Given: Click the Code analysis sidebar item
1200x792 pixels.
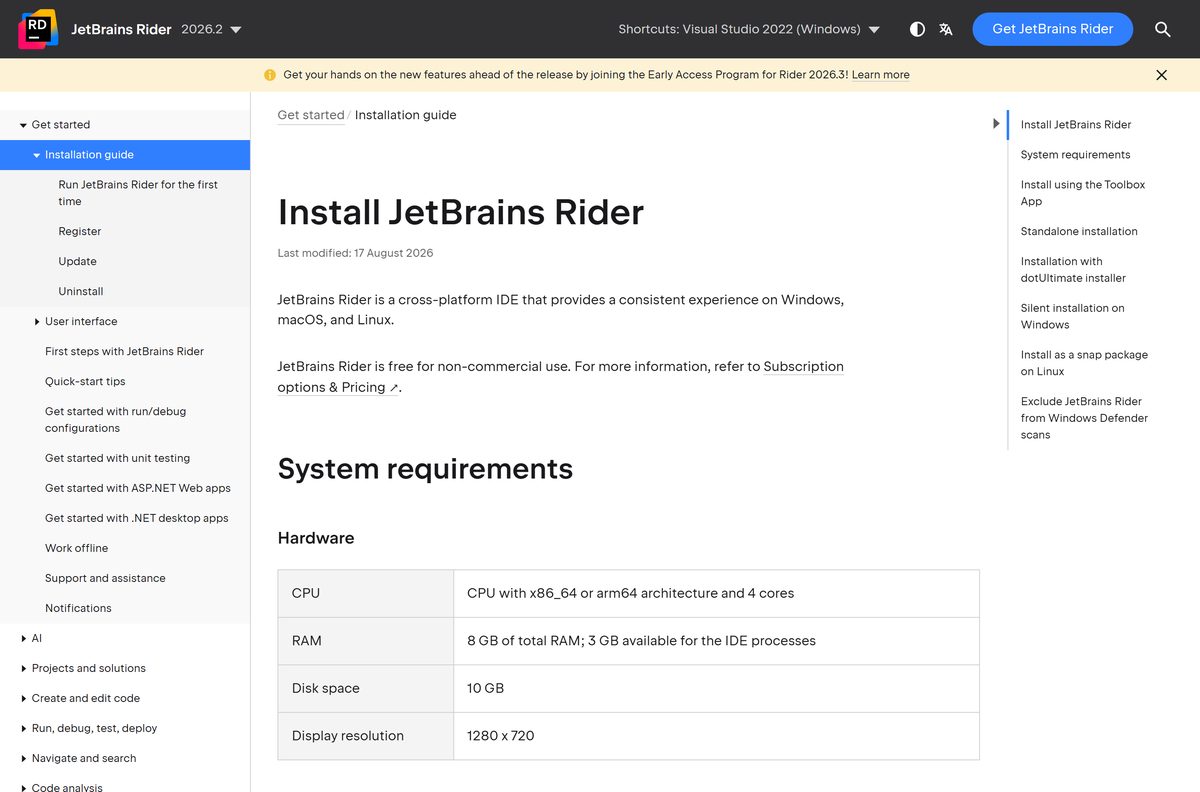Looking at the screenshot, I should pos(67,787).
